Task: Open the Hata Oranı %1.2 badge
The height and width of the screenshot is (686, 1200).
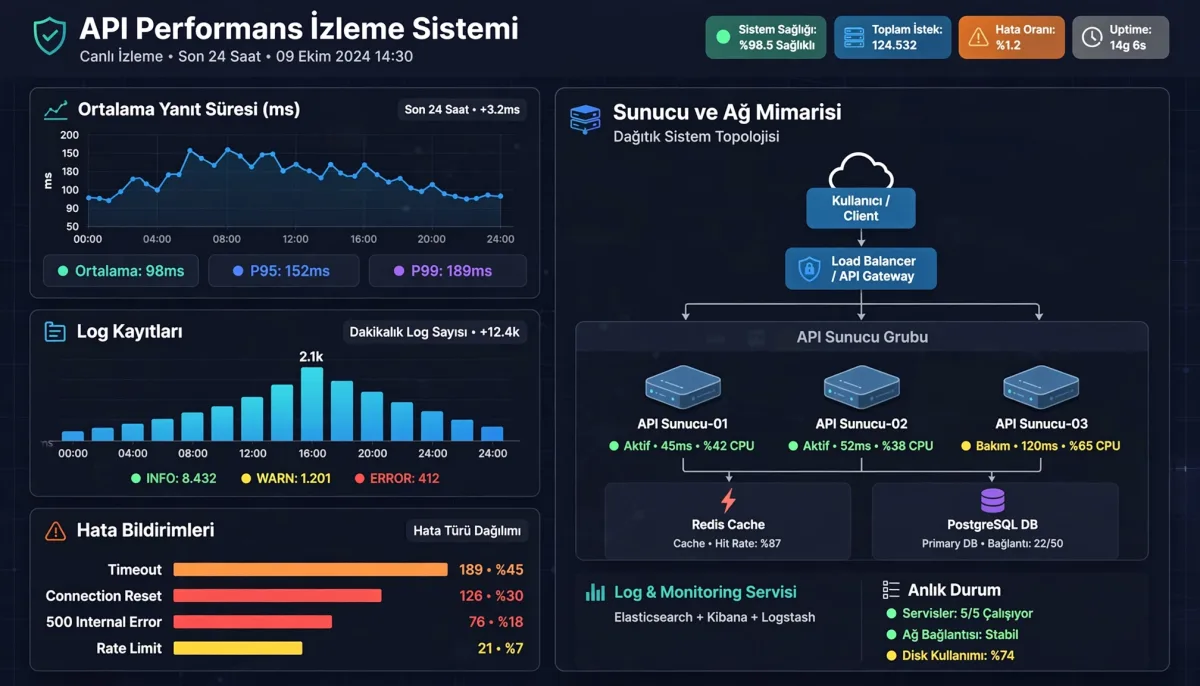Action: pos(1011,38)
